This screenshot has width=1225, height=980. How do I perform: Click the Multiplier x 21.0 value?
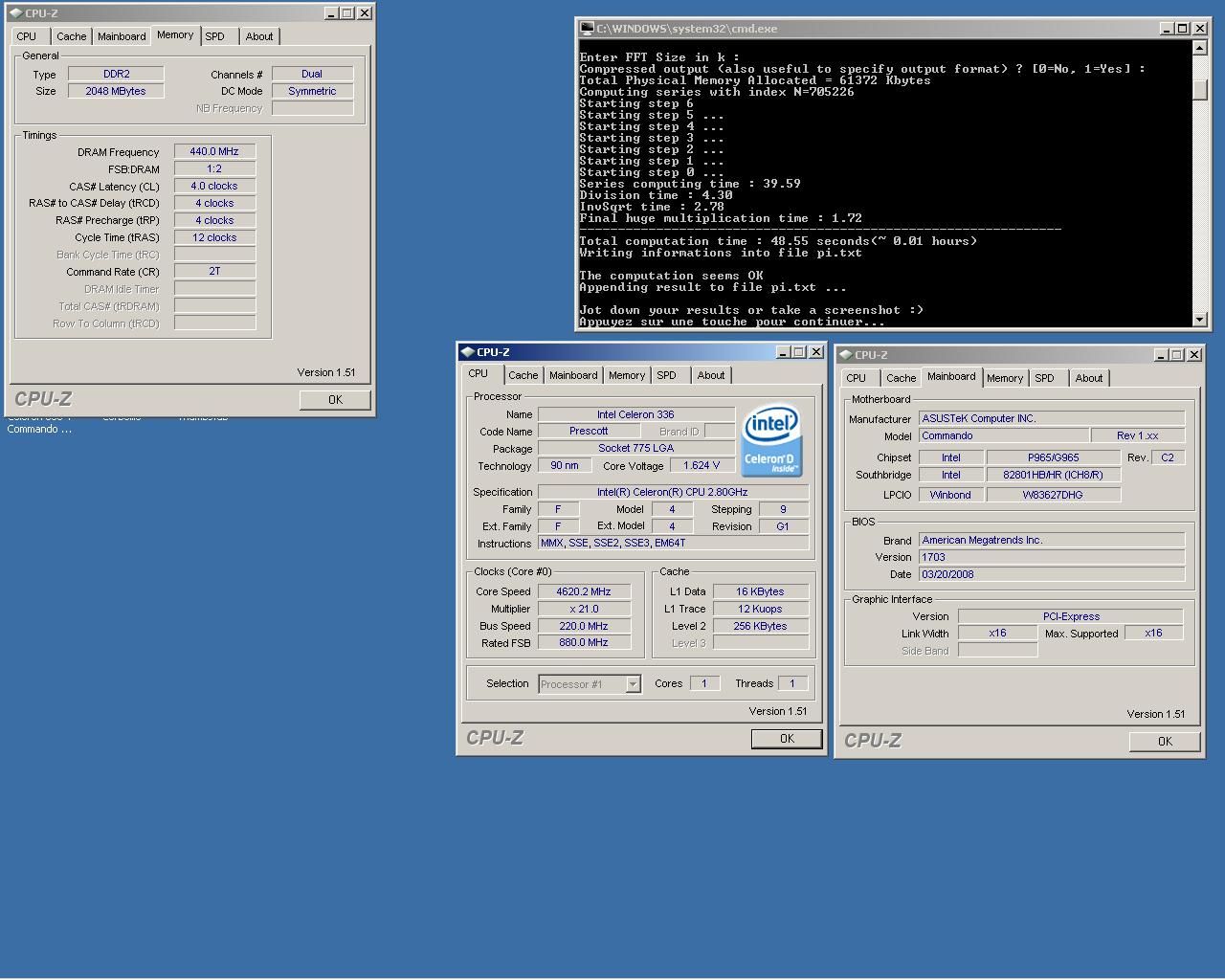click(x=584, y=609)
